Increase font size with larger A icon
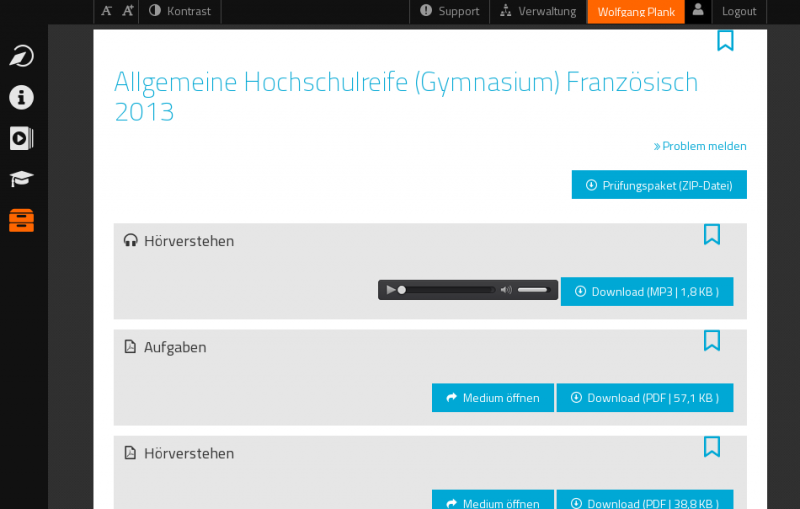Image resolution: width=800 pixels, height=509 pixels. coord(128,11)
